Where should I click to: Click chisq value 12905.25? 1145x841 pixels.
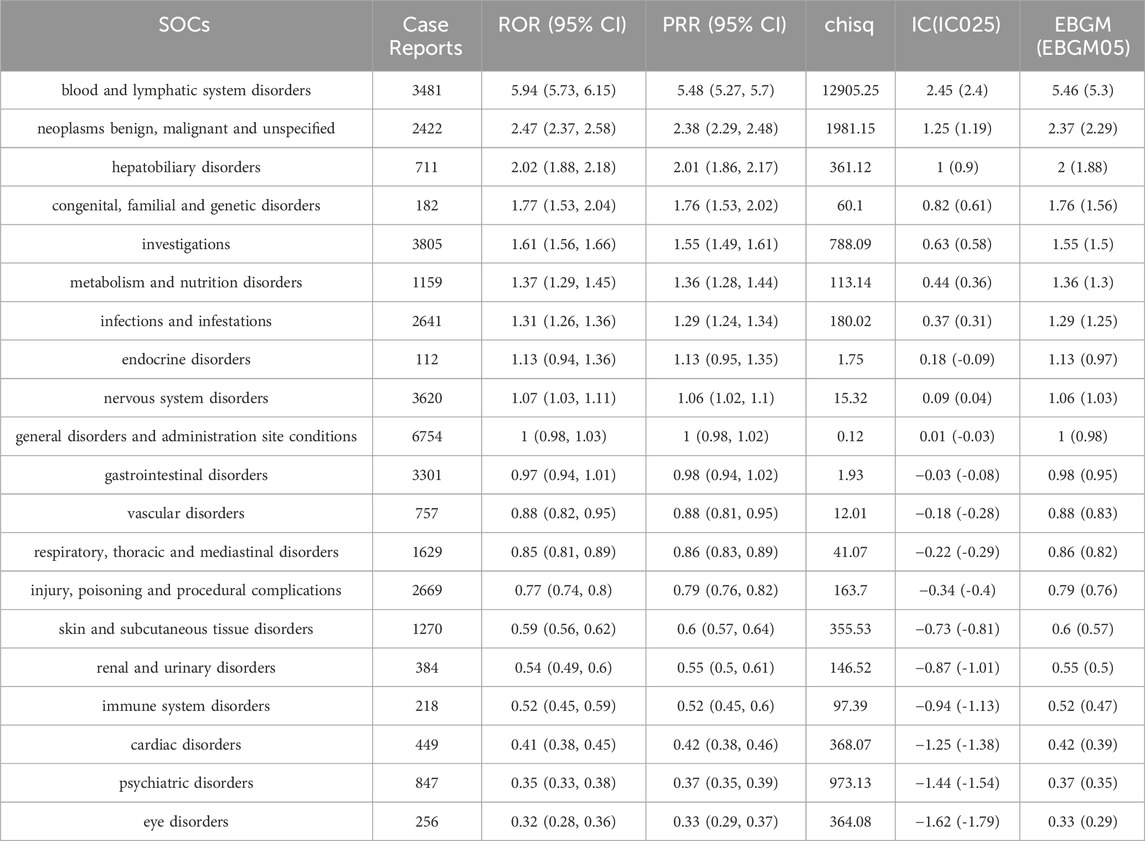[850, 91]
